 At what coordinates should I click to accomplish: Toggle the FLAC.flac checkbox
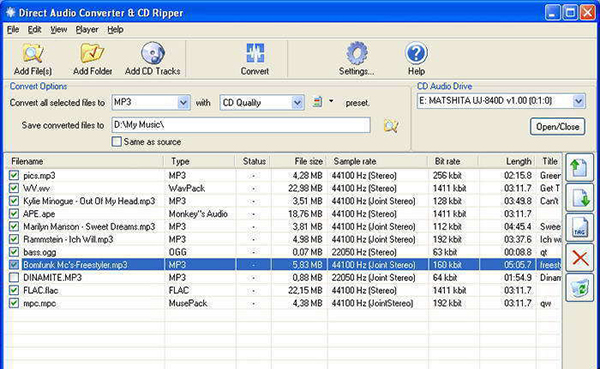click(x=14, y=290)
